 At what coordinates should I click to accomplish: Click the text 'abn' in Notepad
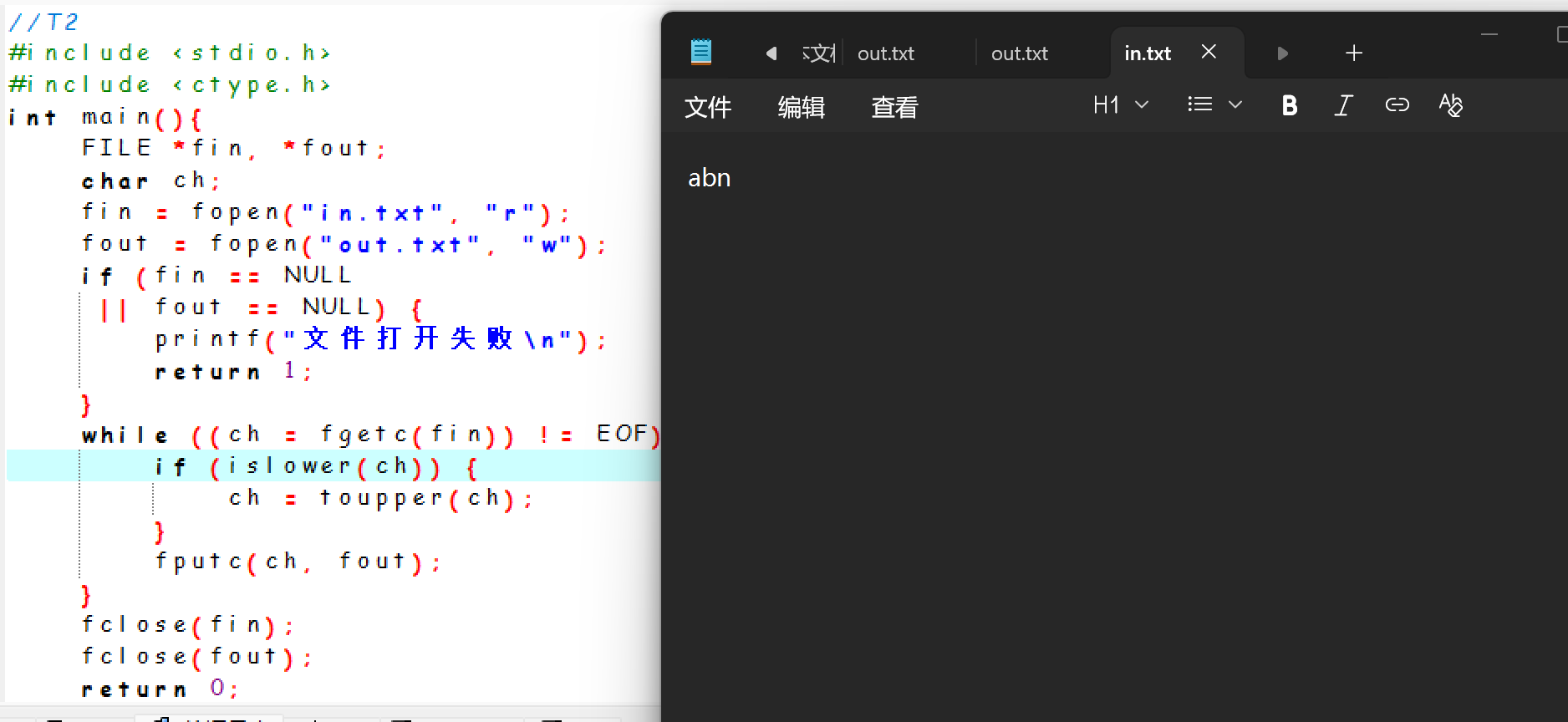[x=710, y=178]
